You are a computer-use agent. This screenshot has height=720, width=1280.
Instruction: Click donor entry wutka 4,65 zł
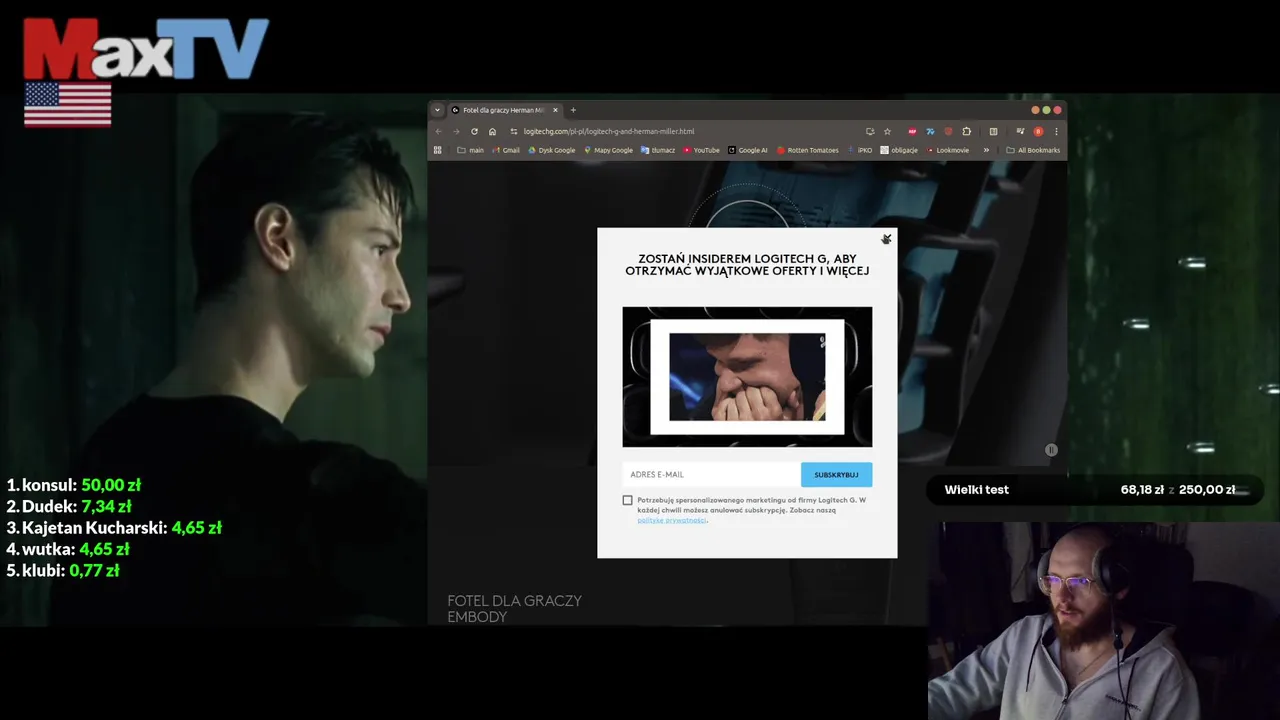(x=68, y=549)
